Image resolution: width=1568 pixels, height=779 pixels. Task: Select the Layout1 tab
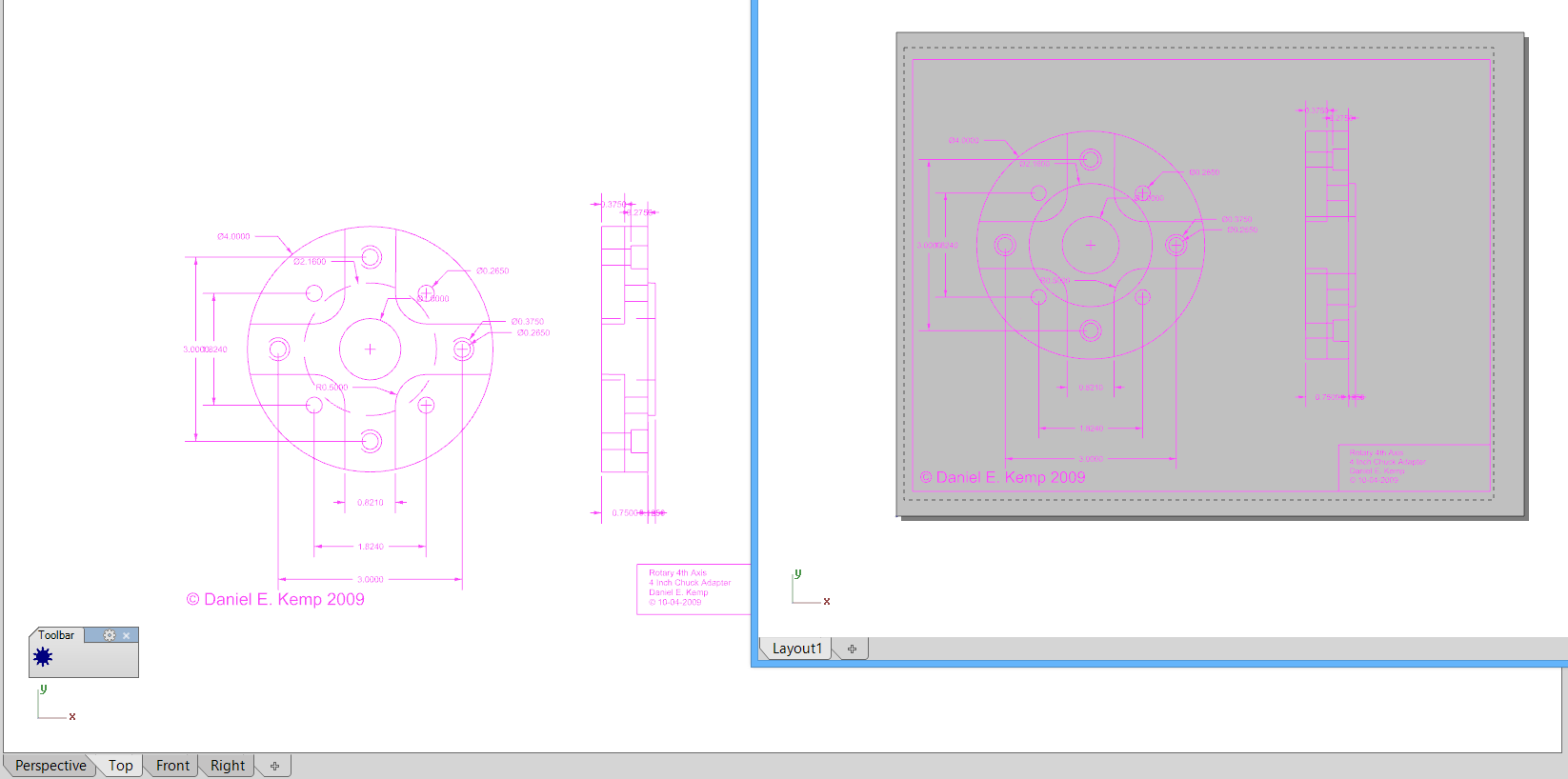tap(796, 649)
